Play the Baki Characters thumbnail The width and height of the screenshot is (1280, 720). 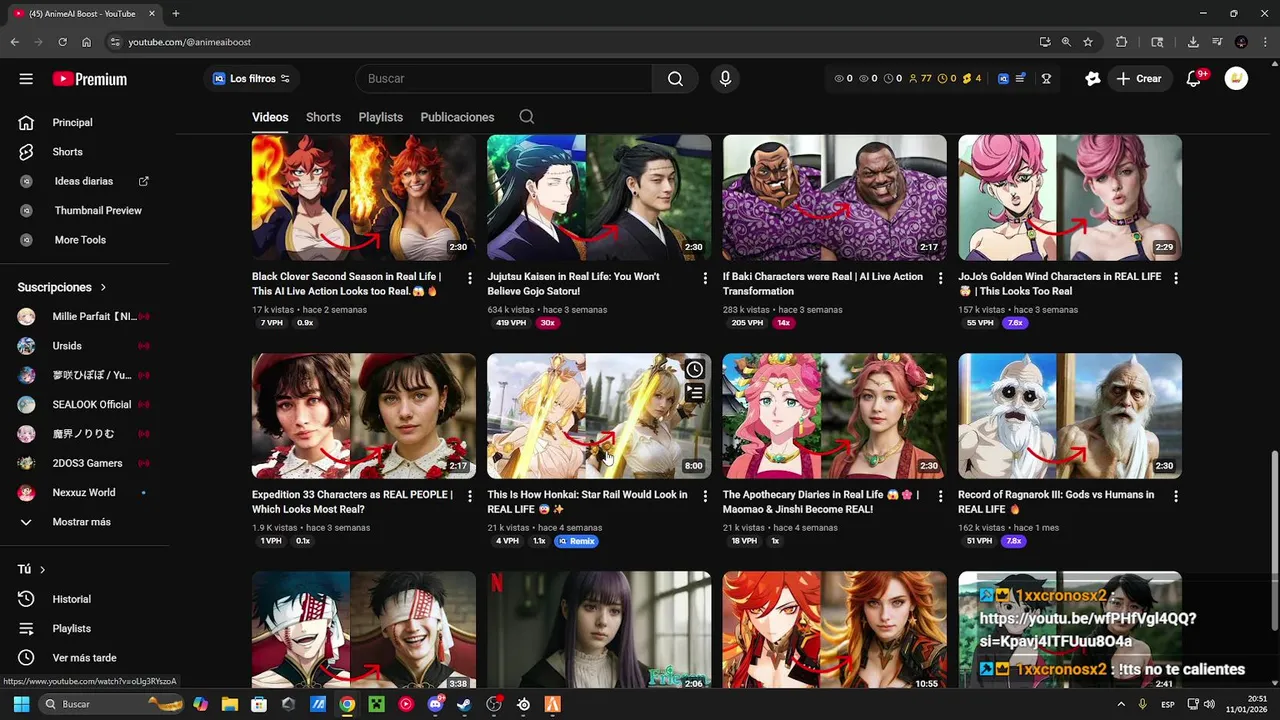[835, 198]
